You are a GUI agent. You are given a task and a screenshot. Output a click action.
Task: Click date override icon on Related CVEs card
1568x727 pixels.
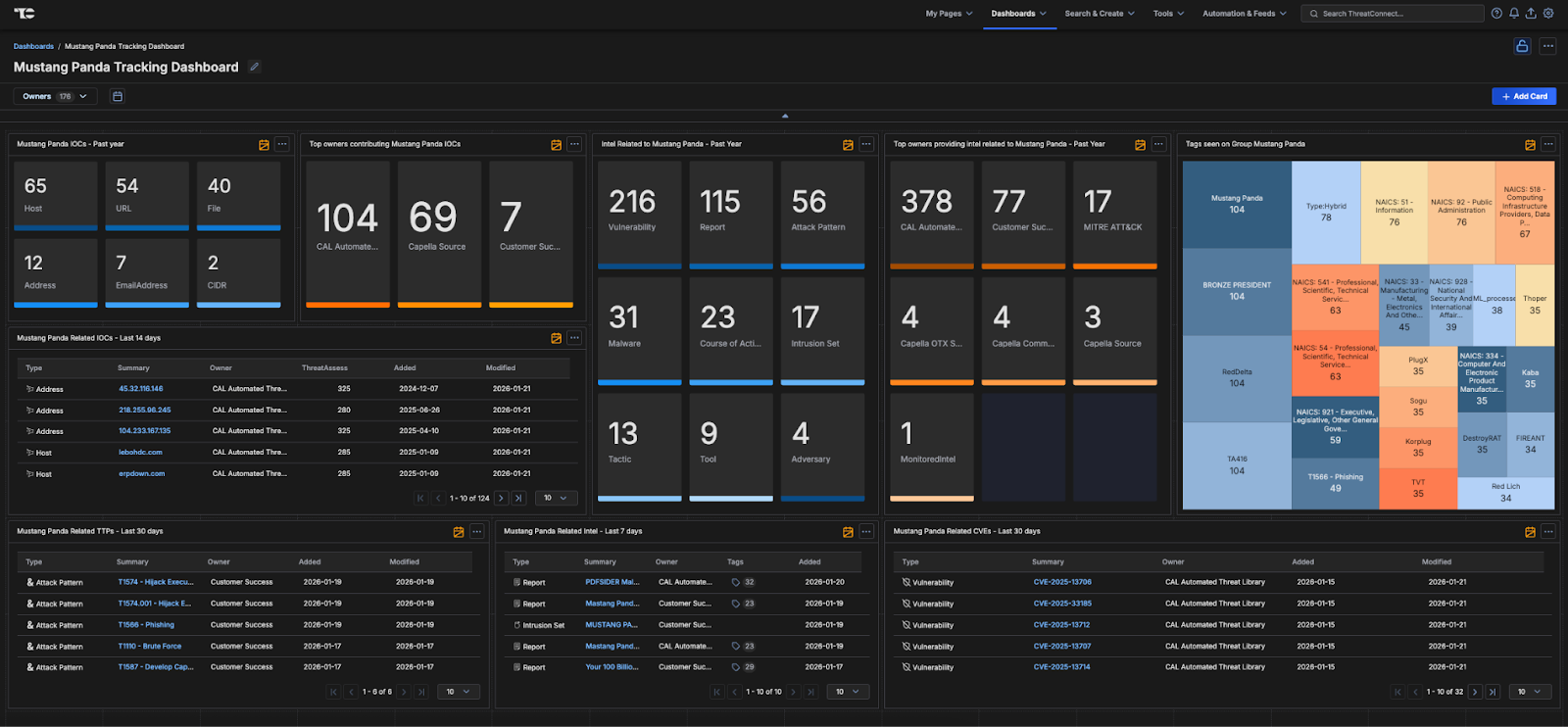1530,532
